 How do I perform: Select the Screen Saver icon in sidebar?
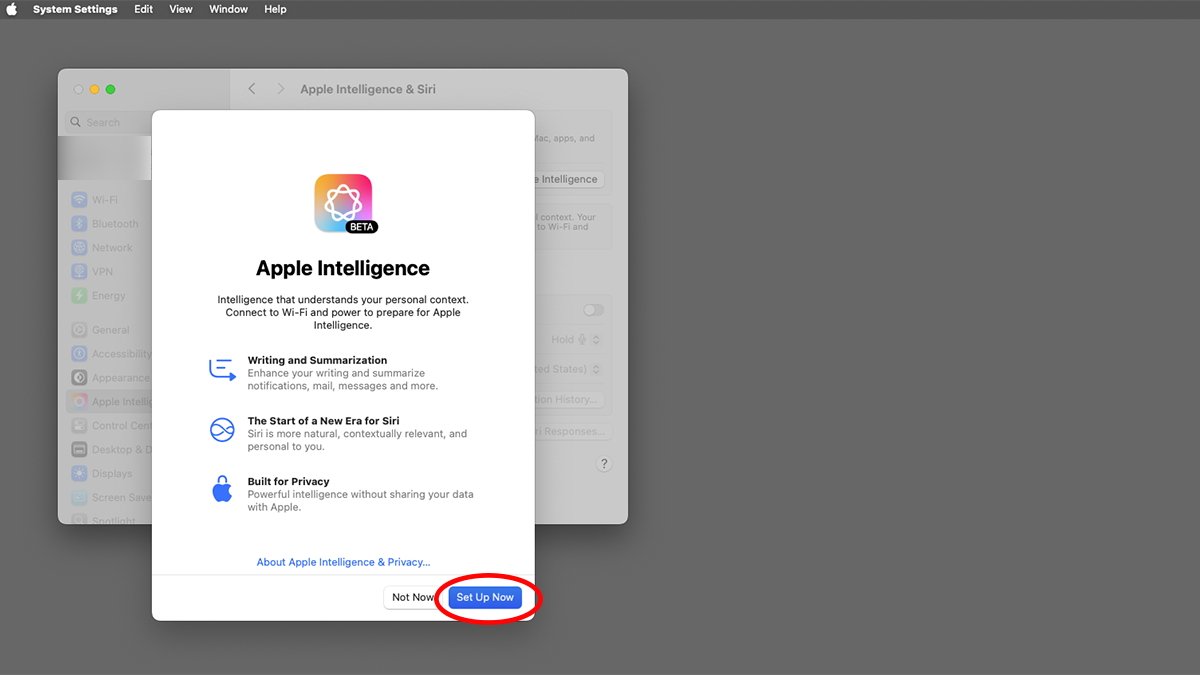point(79,497)
